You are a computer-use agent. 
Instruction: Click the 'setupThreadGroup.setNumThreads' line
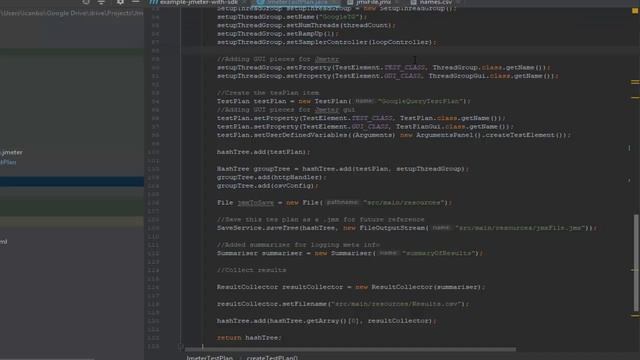tap(306, 25)
